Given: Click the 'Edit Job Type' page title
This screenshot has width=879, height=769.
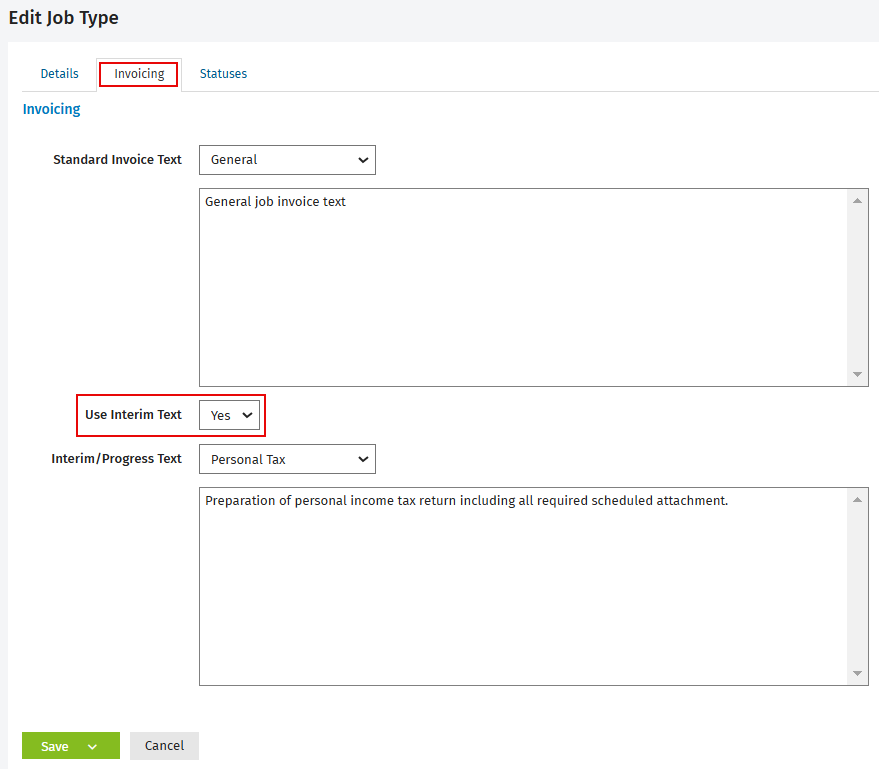Looking at the screenshot, I should 63,18.
